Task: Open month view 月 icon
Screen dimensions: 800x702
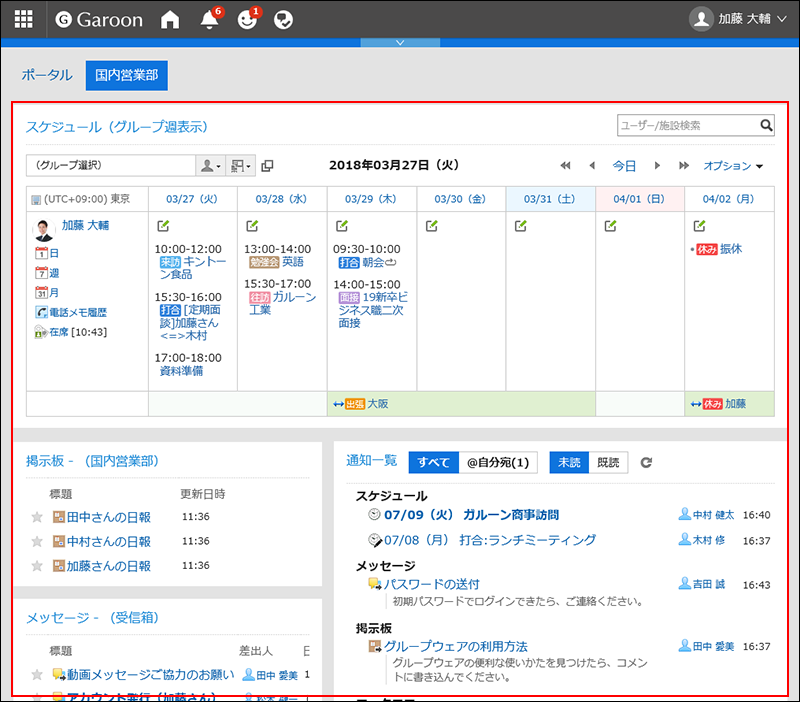Action: coord(46,292)
